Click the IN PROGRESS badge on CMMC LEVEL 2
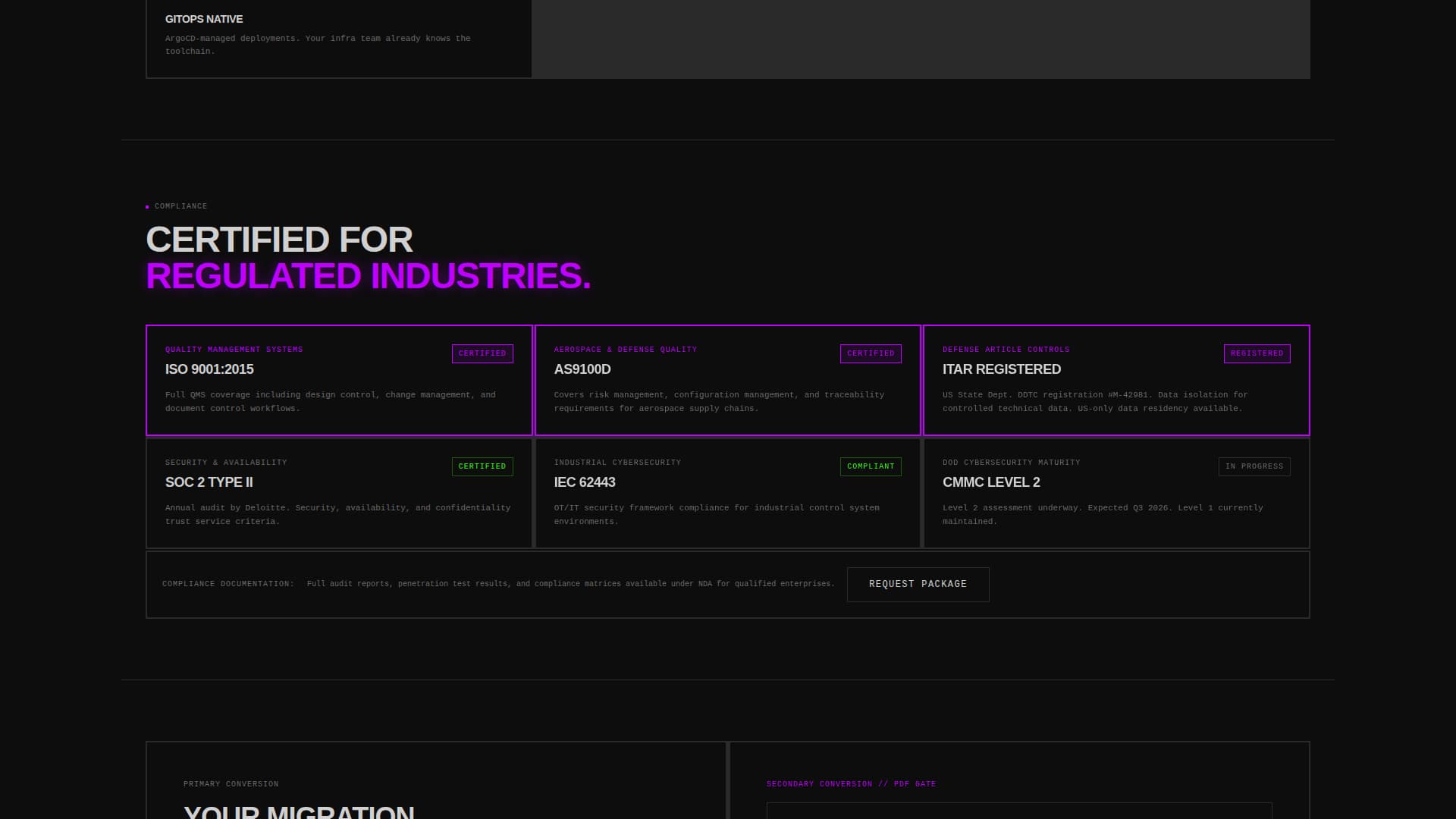 coord(1254,466)
